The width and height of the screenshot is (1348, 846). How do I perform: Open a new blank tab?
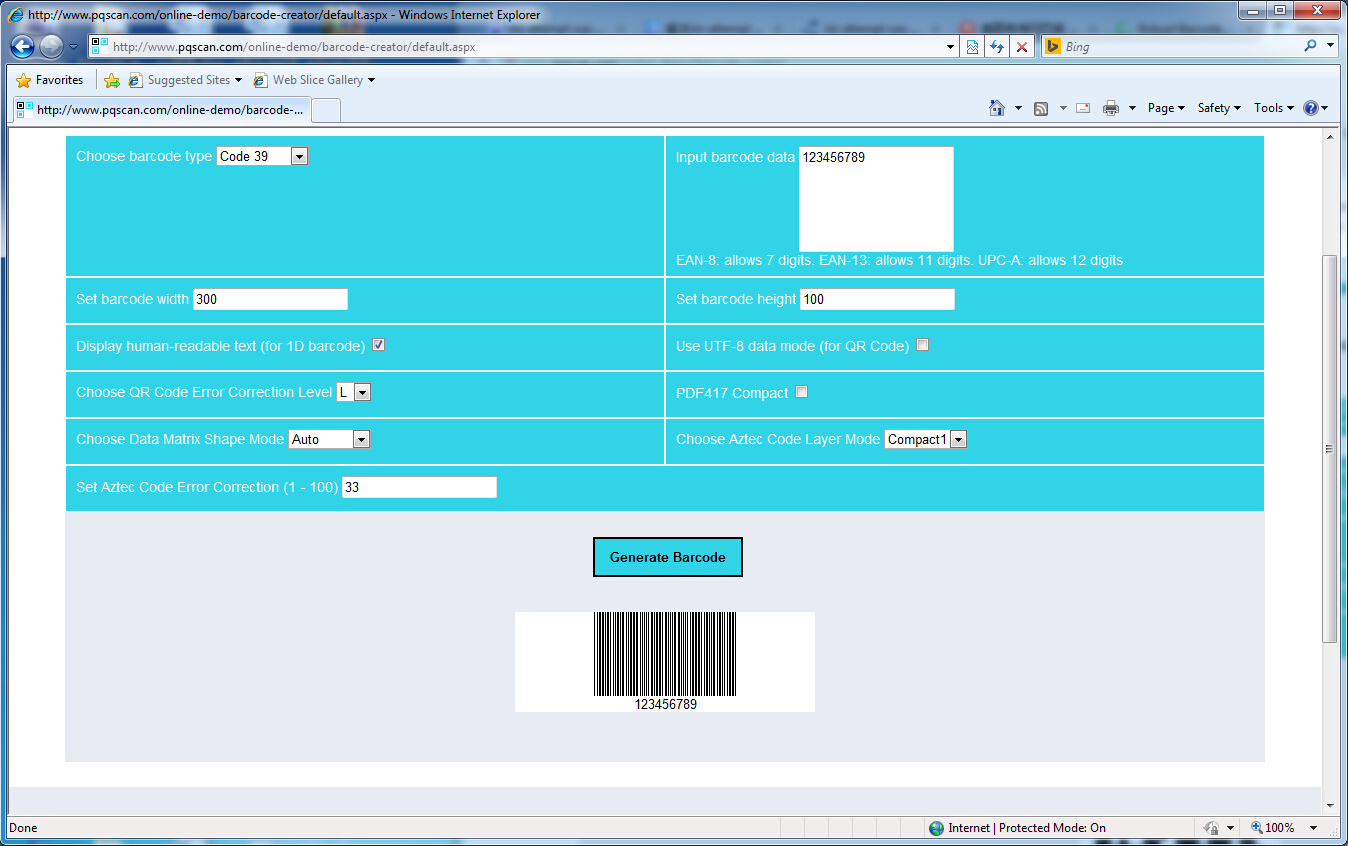[327, 110]
